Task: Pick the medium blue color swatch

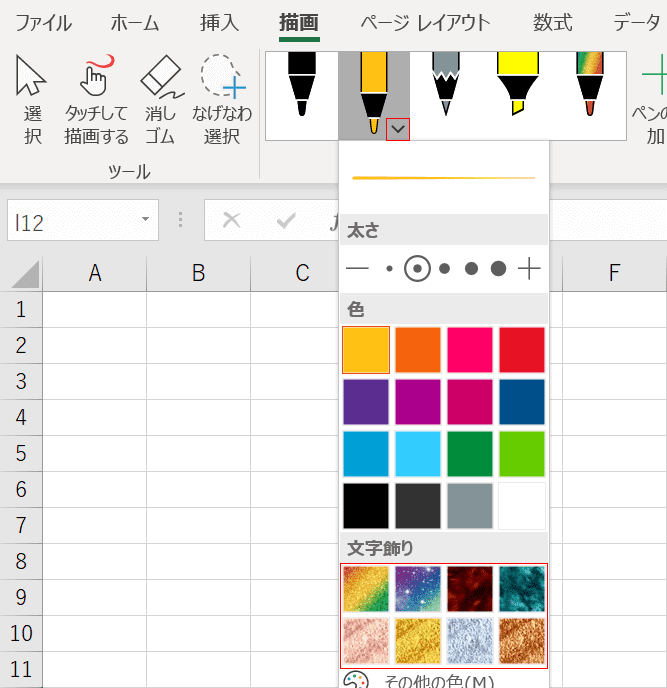Action: (366, 454)
